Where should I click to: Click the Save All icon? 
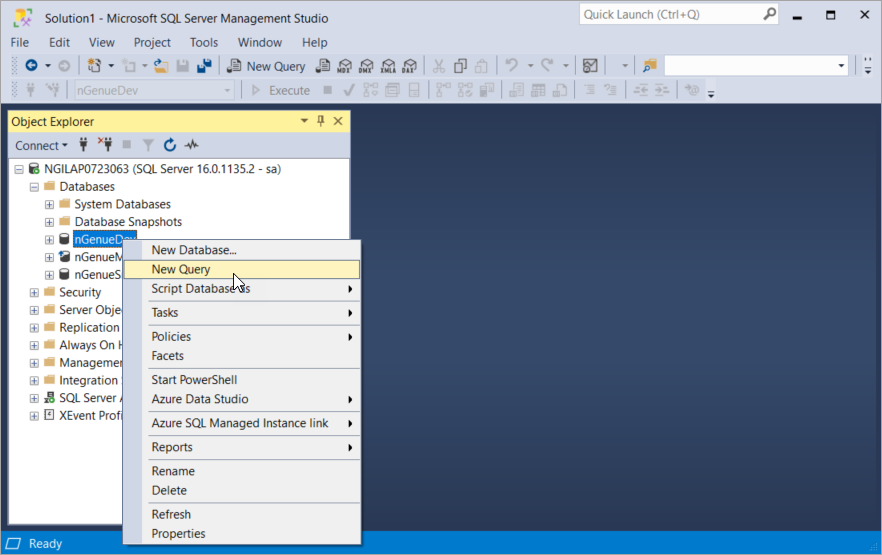coord(204,66)
